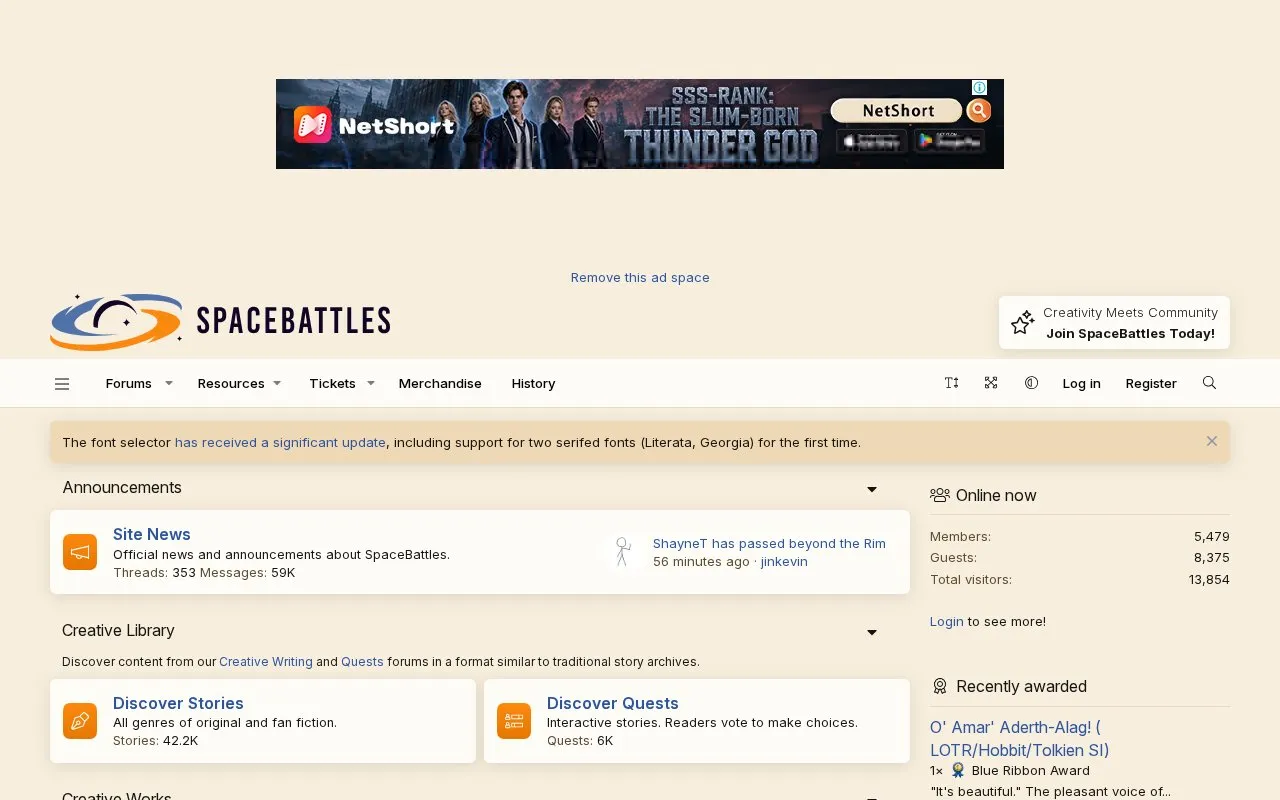Viewport: 1280px width, 800px height.
Task: Click the ad info icon on banner
Action: click(980, 88)
